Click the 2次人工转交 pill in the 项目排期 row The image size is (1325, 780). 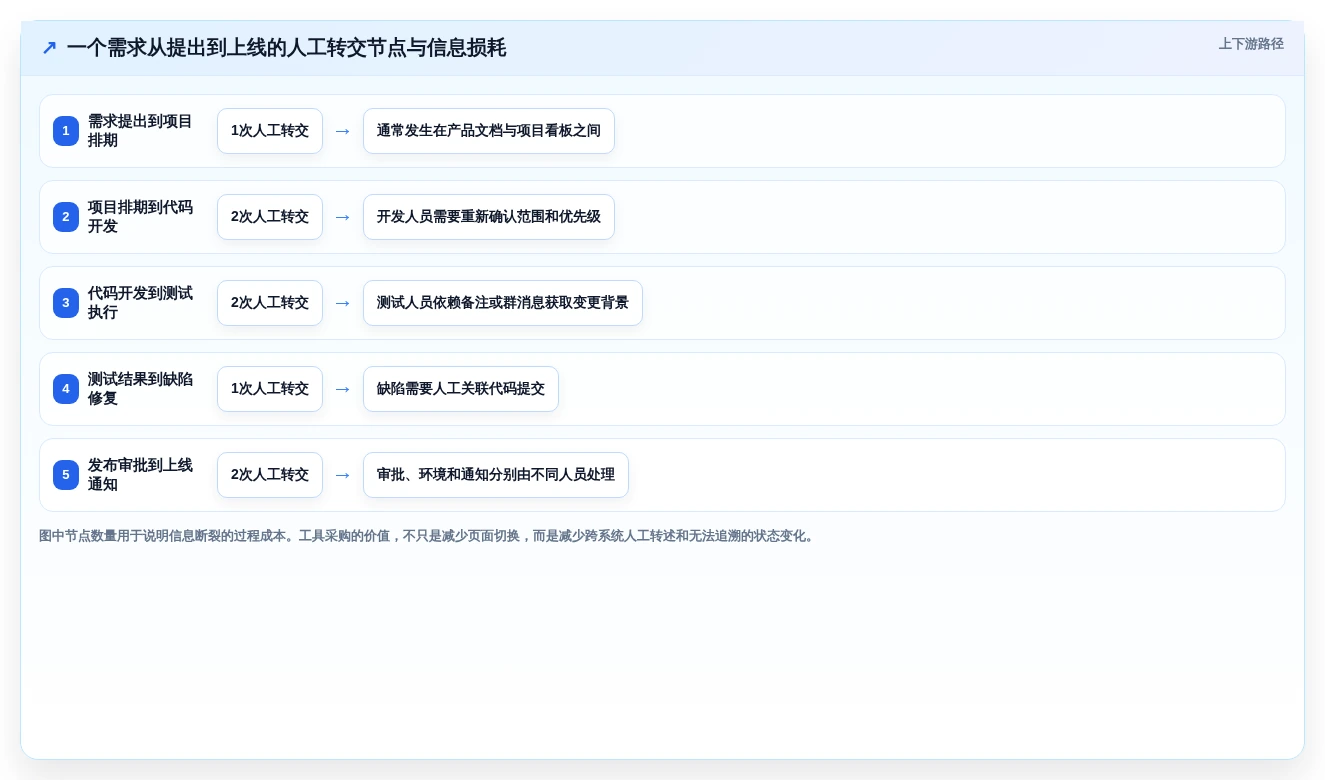coord(270,217)
